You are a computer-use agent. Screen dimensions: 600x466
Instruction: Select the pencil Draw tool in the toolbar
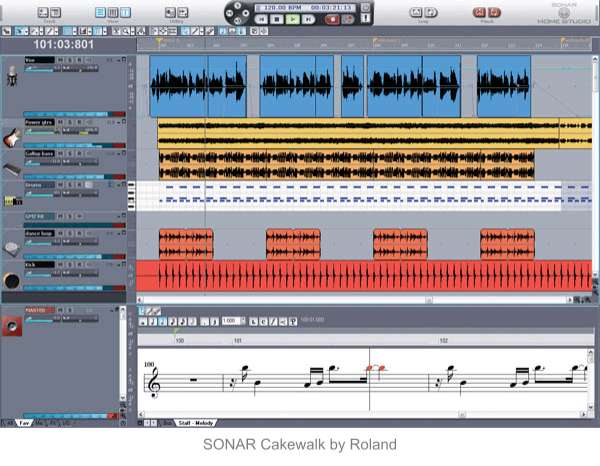tap(49, 31)
